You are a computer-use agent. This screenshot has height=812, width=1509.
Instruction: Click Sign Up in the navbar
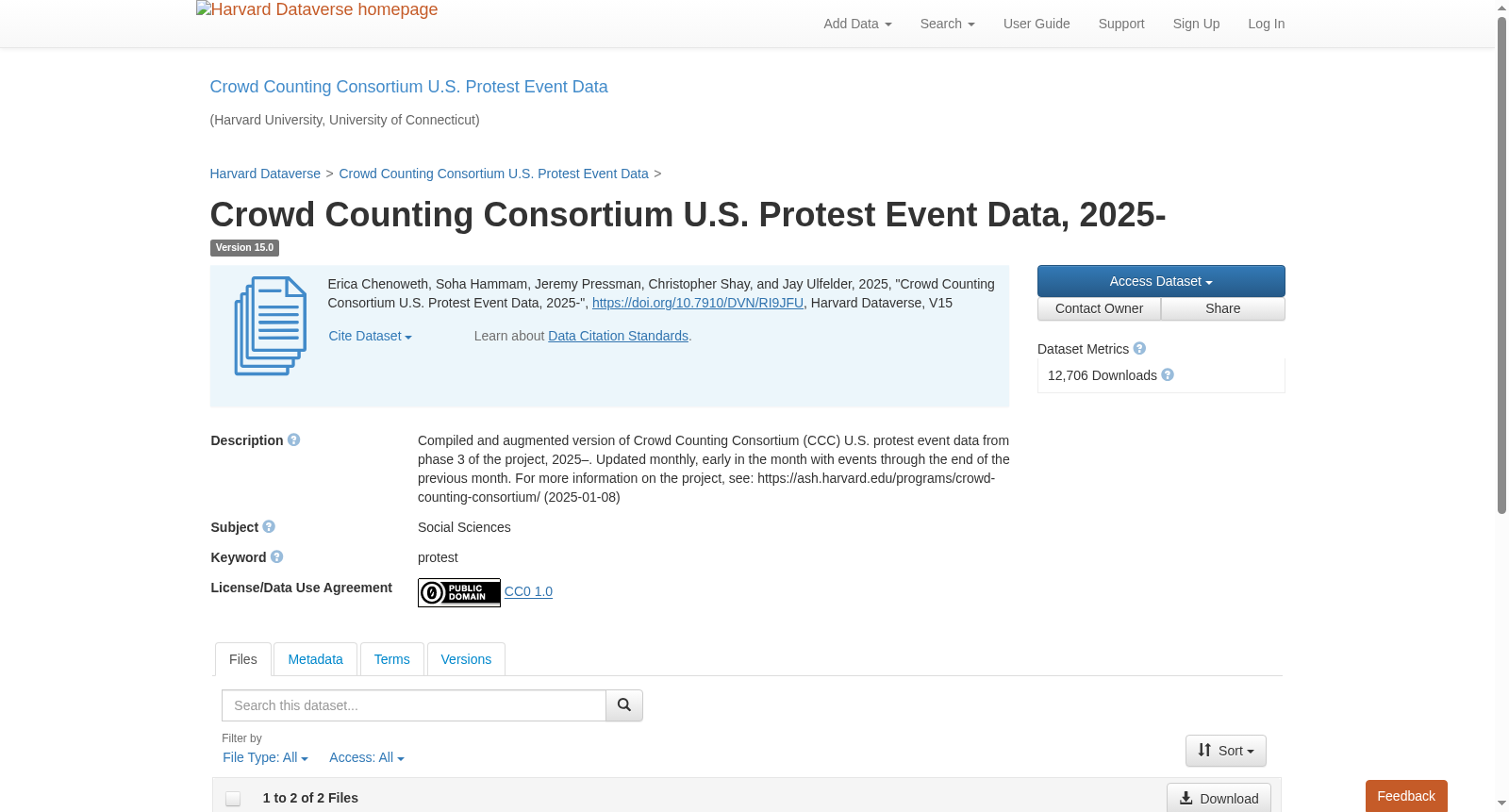point(1196,24)
